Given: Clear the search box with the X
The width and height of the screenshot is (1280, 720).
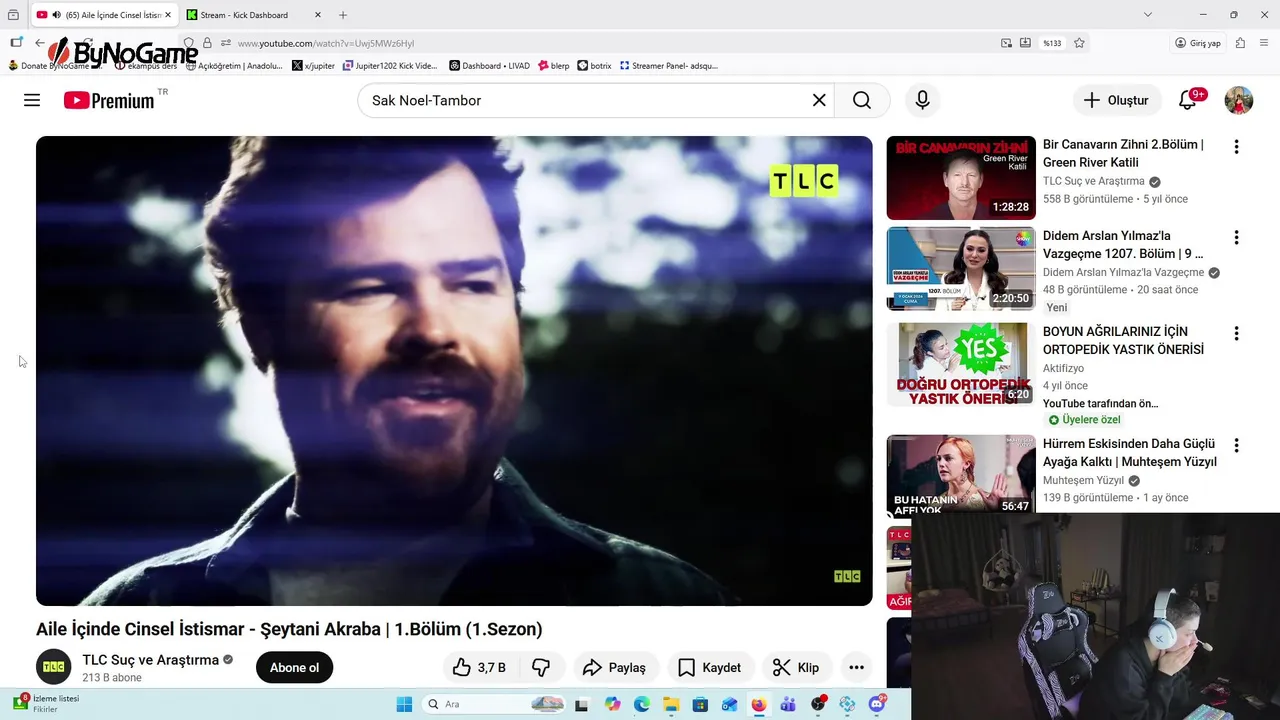Looking at the screenshot, I should [819, 100].
